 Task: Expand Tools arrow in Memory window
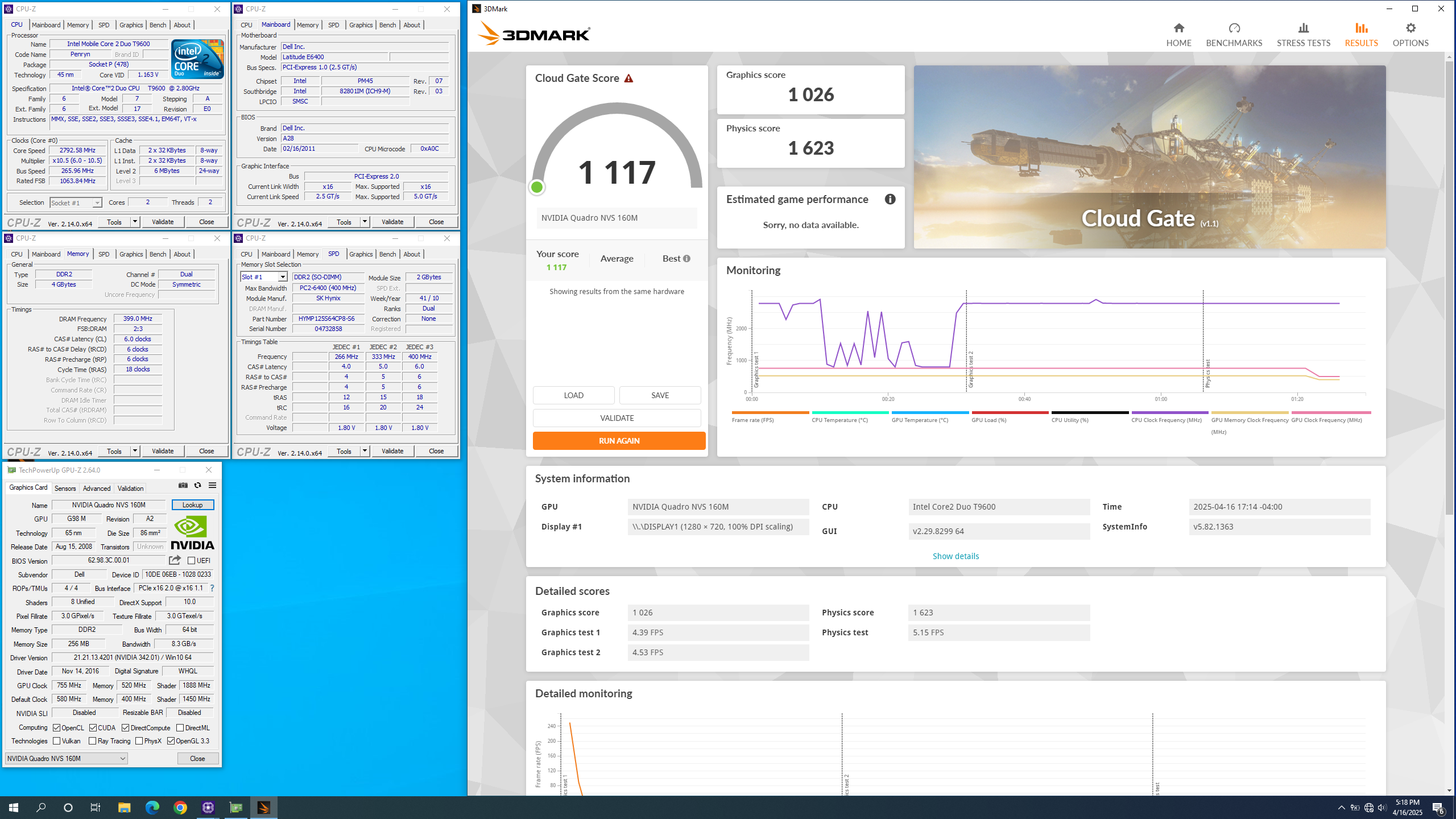coord(135,451)
